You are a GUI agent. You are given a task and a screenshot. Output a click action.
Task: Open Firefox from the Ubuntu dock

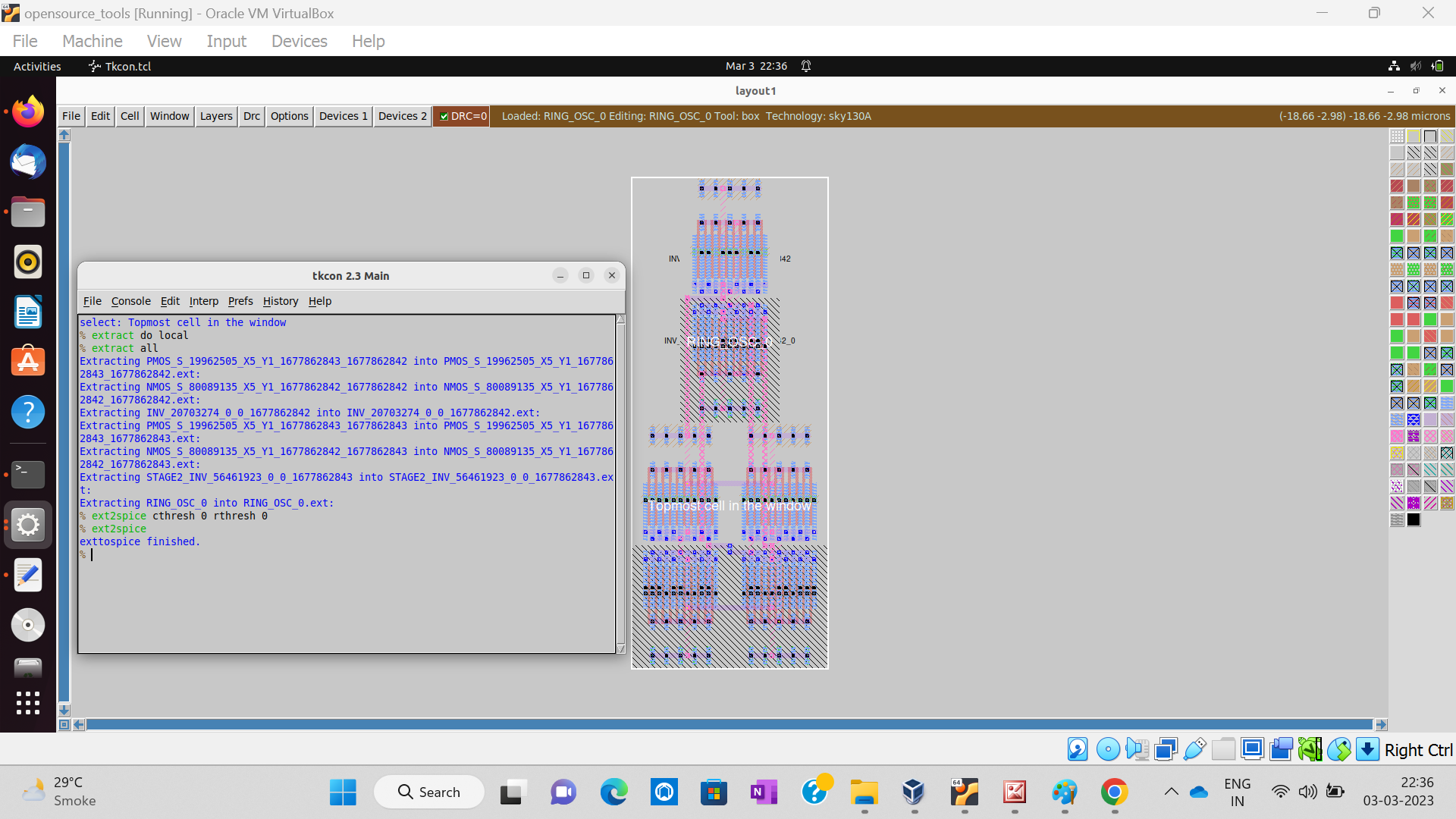(x=28, y=112)
